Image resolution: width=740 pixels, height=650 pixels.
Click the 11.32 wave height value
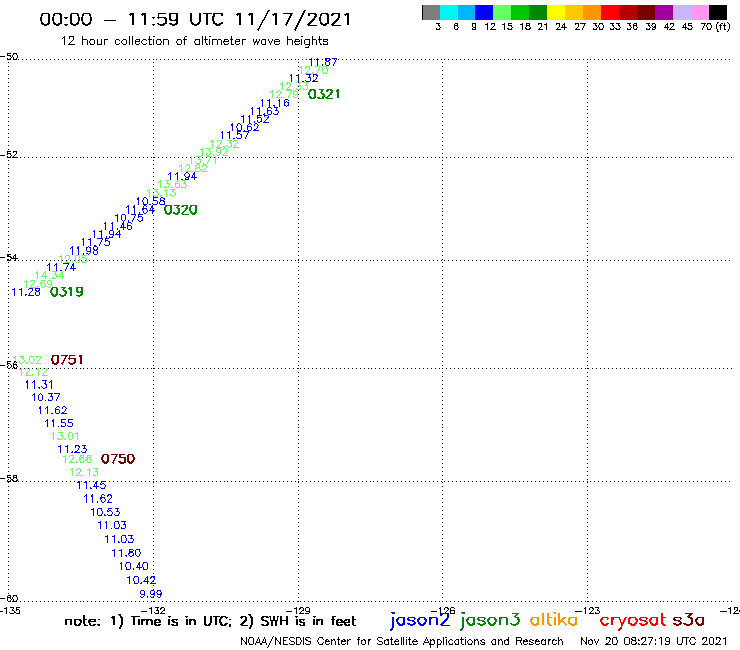point(303,78)
